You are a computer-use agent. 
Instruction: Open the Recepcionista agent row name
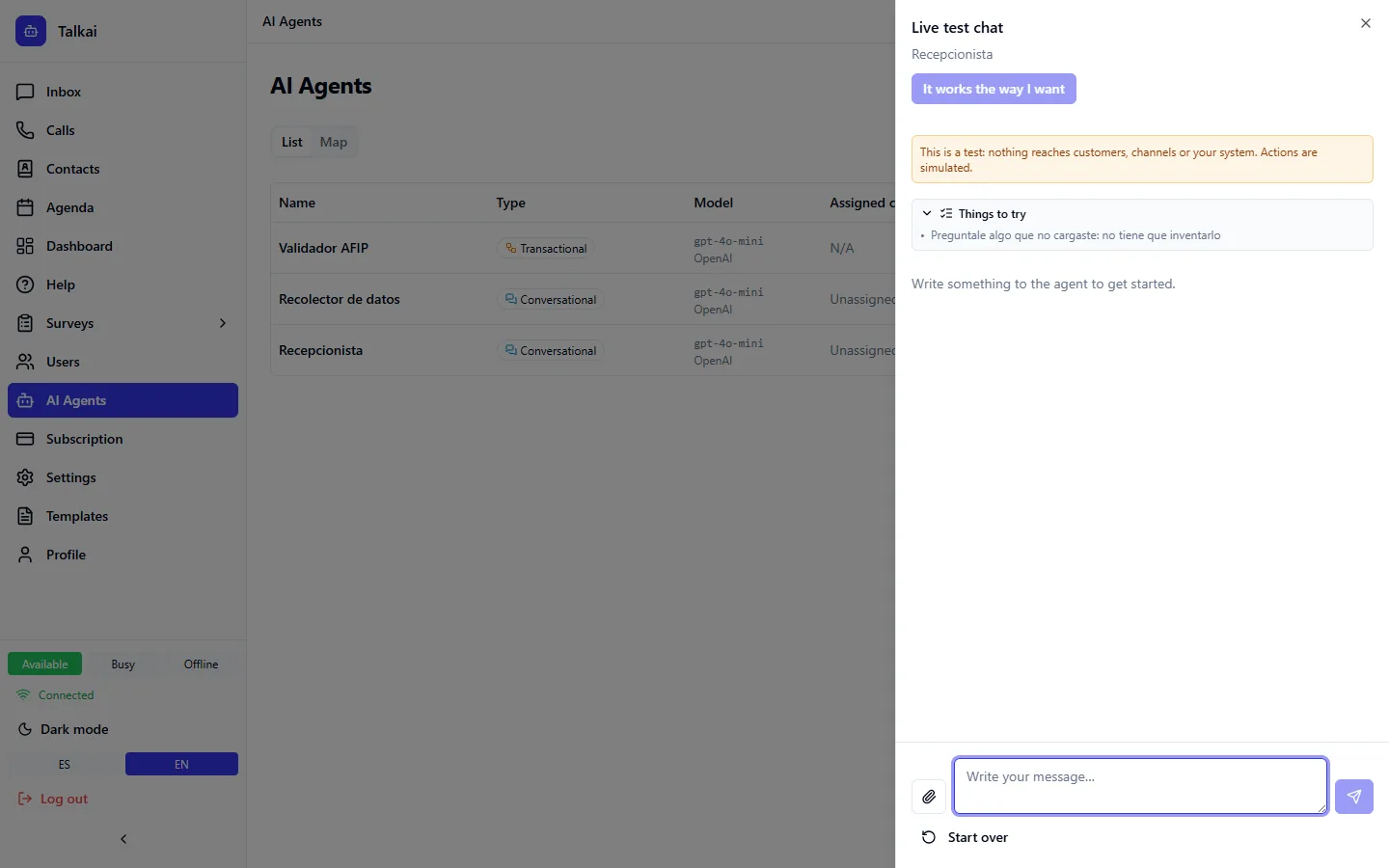pos(320,350)
